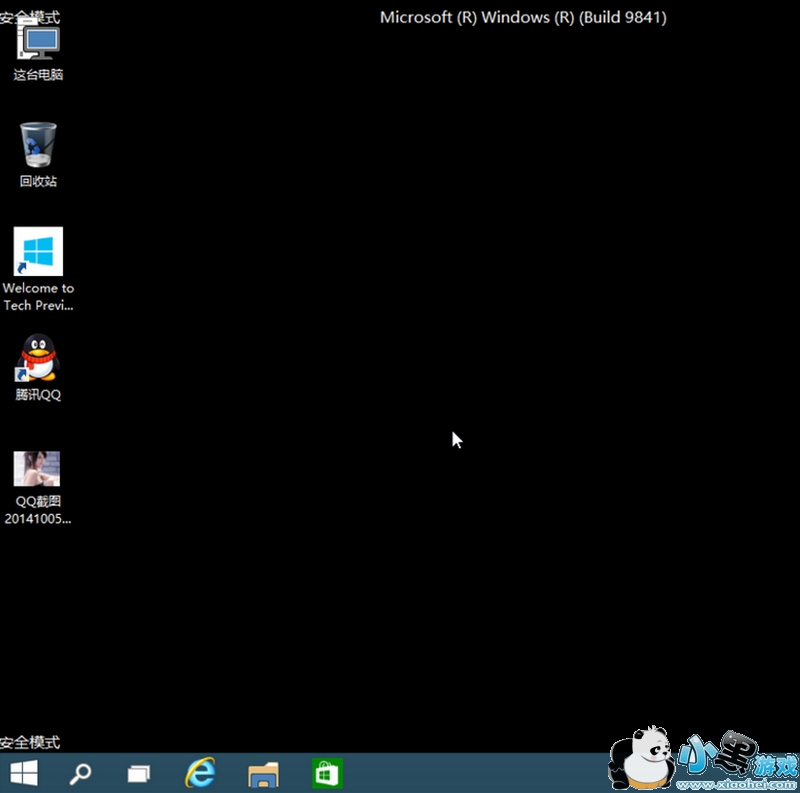Click the 安全模式 text above the taskbar
The height and width of the screenshot is (793, 800).
[x=30, y=742]
